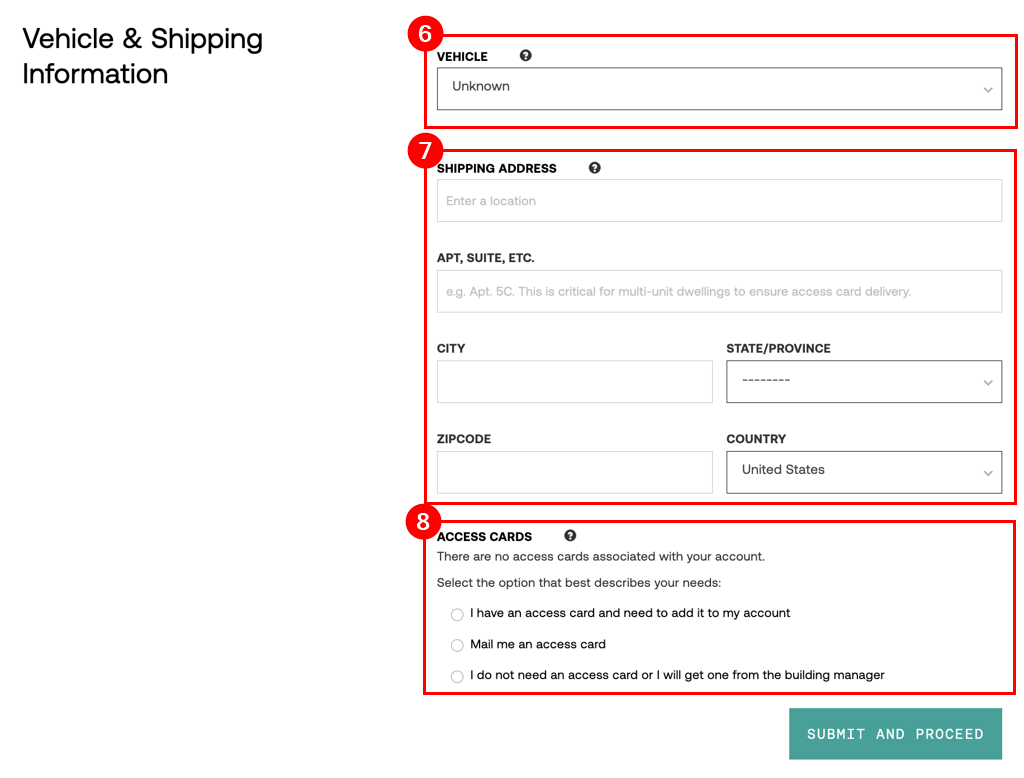Click into the City text field
Screen dimensions: 1024x778
click(574, 382)
